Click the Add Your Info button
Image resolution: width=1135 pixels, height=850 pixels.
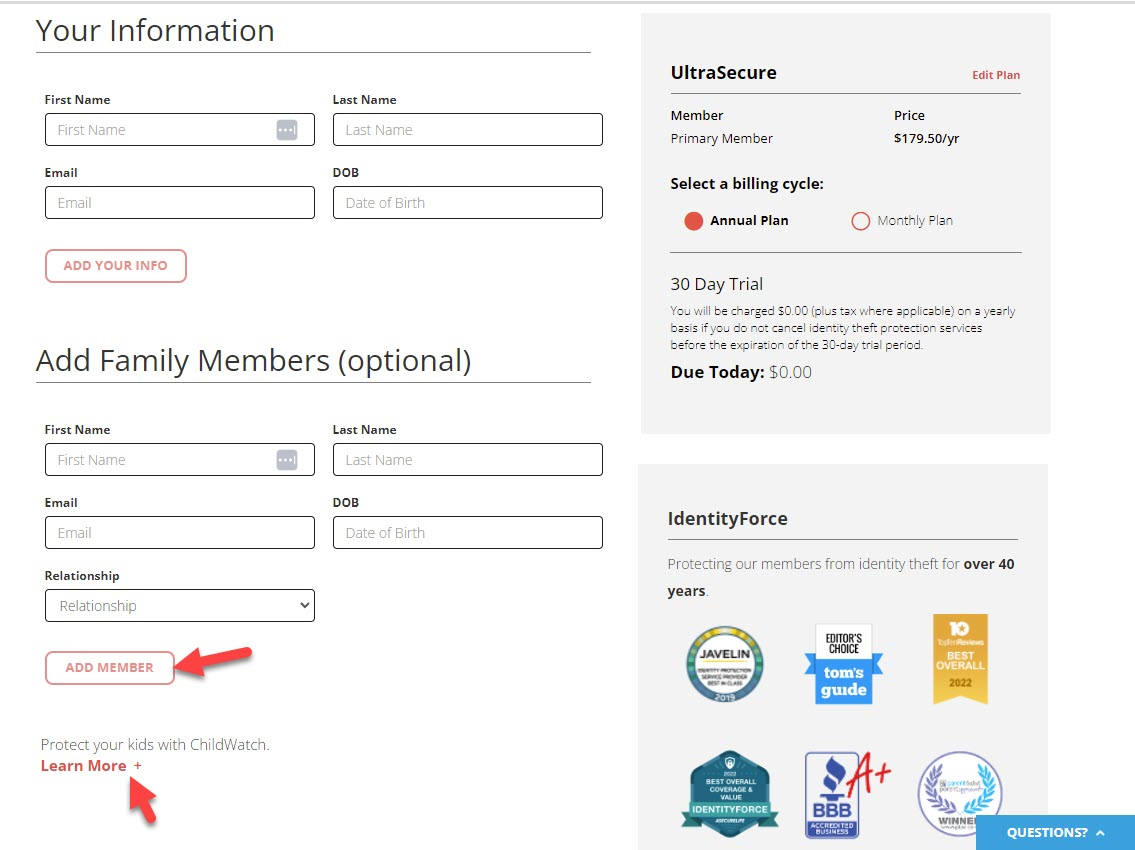[x=116, y=266]
